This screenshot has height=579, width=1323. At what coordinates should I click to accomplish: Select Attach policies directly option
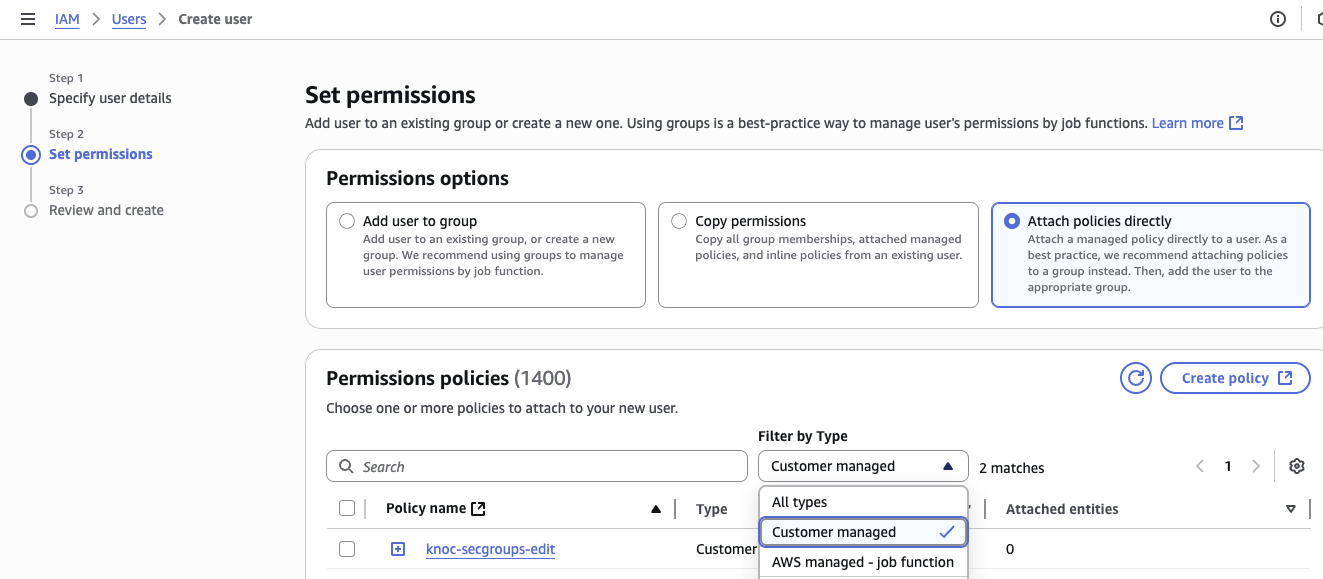click(1011, 221)
